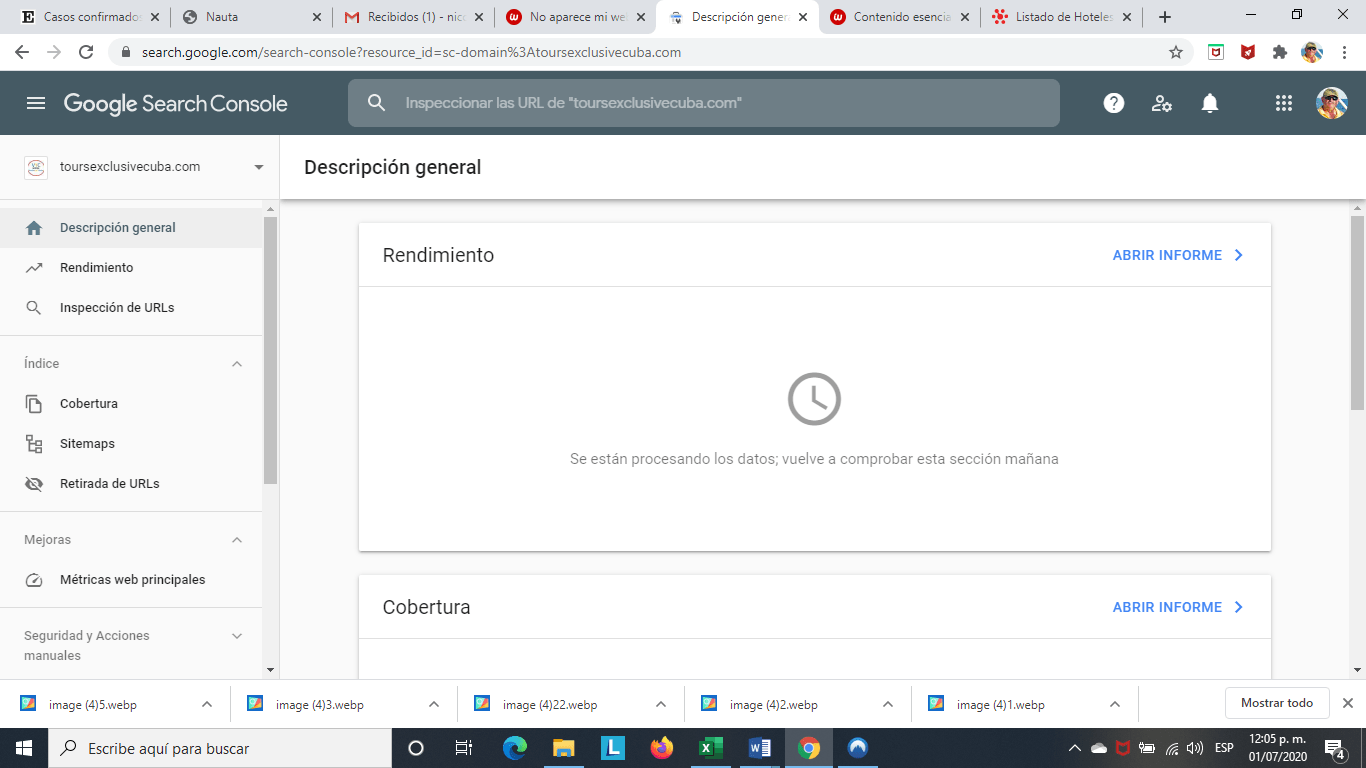The width and height of the screenshot is (1366, 768).
Task: Open File Explorer from the taskbar
Action: tap(564, 748)
